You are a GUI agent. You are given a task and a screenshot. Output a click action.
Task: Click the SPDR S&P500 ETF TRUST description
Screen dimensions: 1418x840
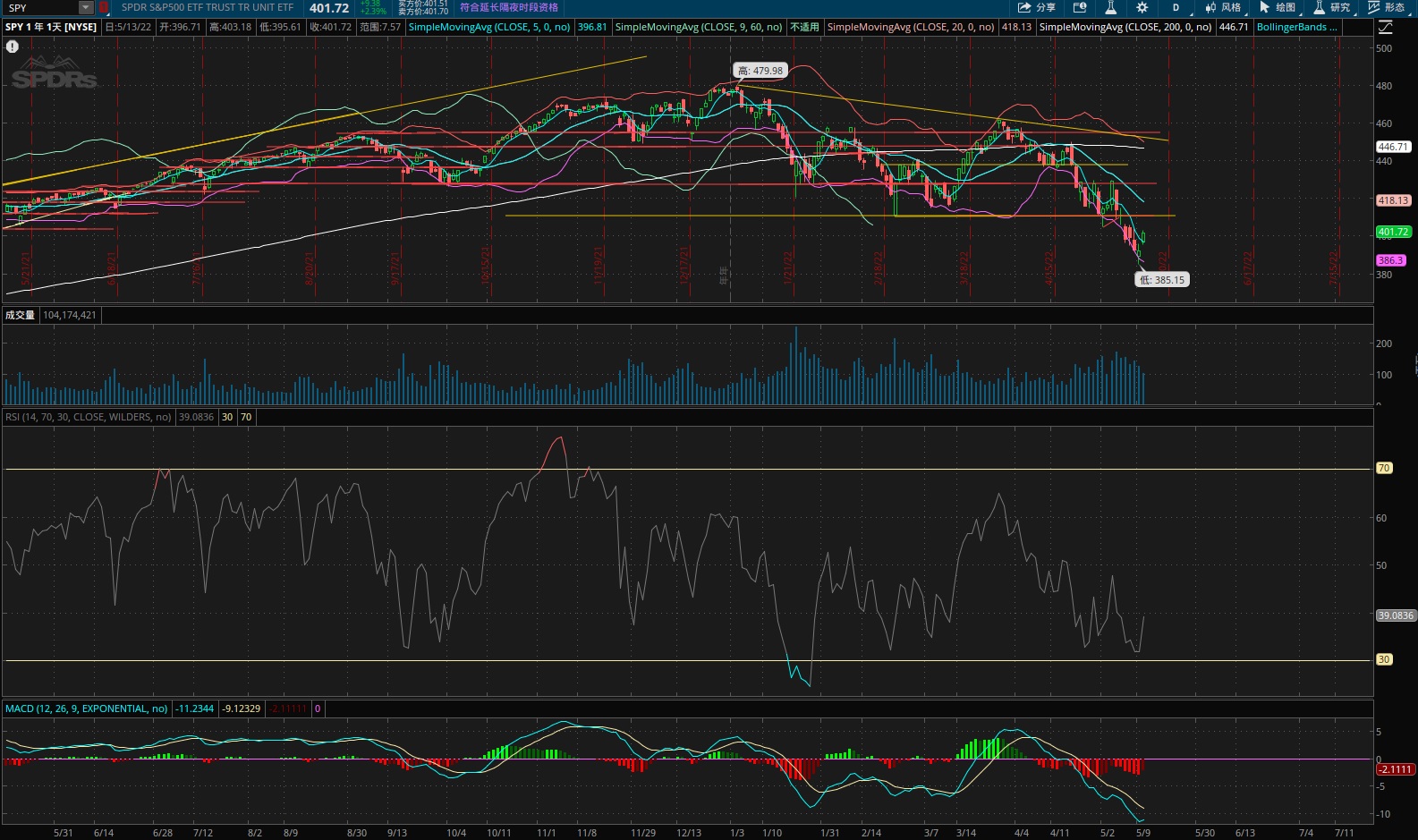coord(208,7)
